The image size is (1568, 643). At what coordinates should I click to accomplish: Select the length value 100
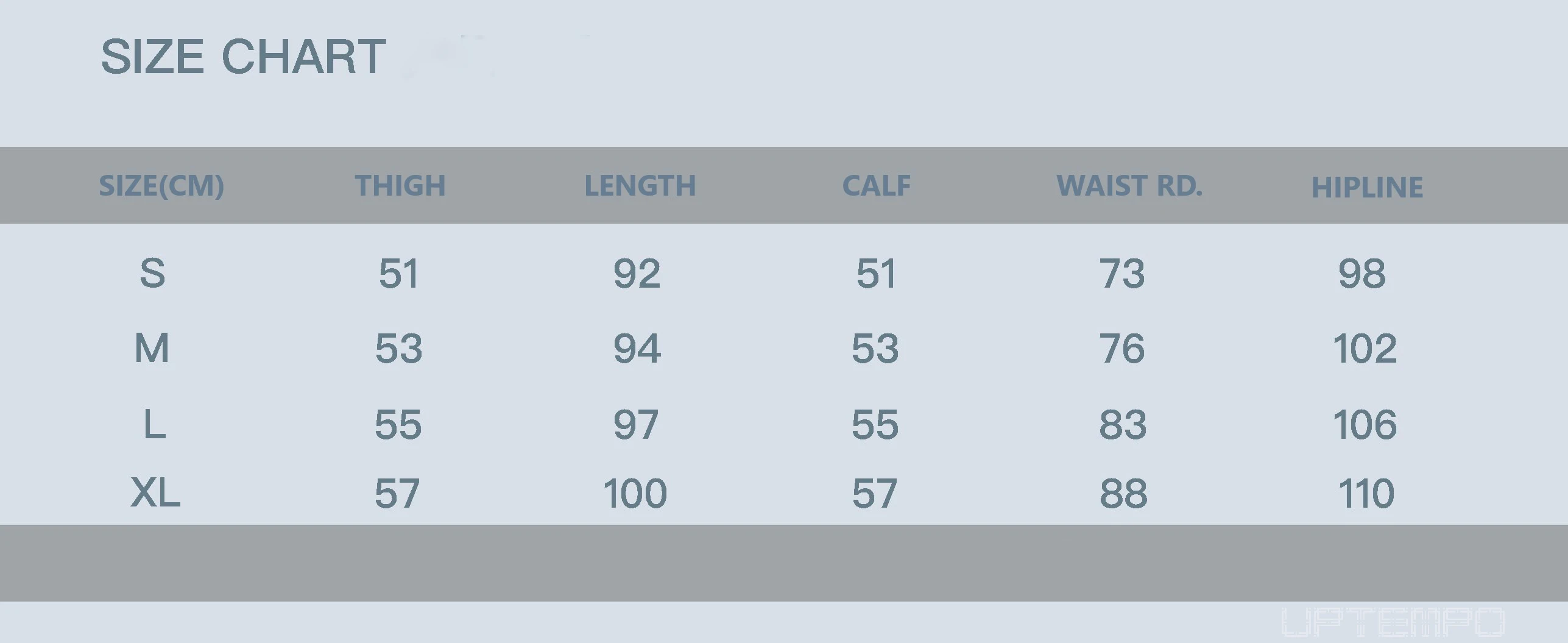click(635, 494)
